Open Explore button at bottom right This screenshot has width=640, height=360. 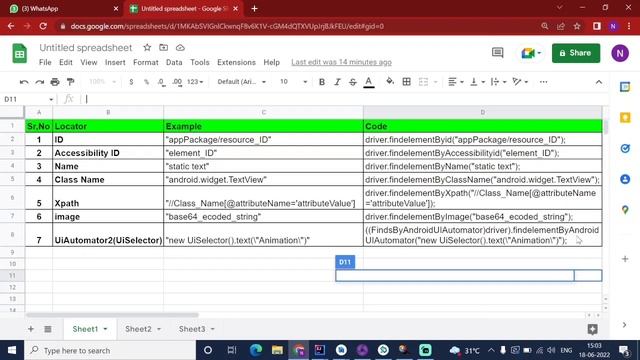pos(593,329)
